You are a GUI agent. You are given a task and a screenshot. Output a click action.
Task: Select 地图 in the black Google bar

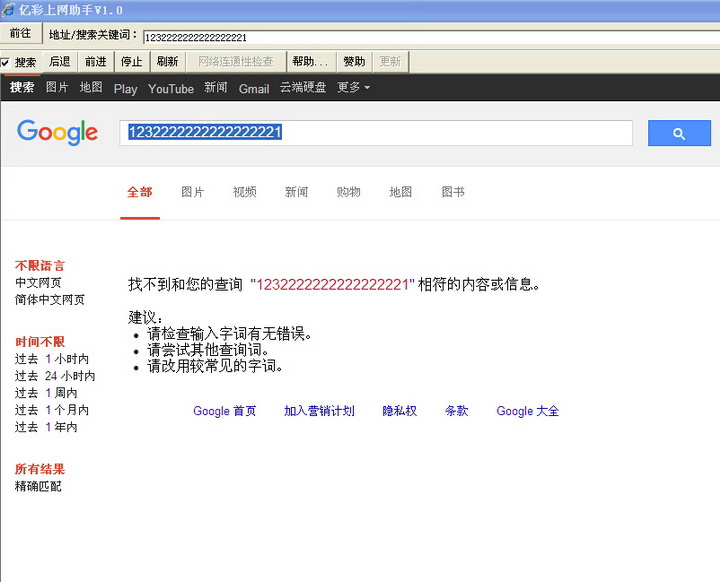pyautogui.click(x=91, y=87)
